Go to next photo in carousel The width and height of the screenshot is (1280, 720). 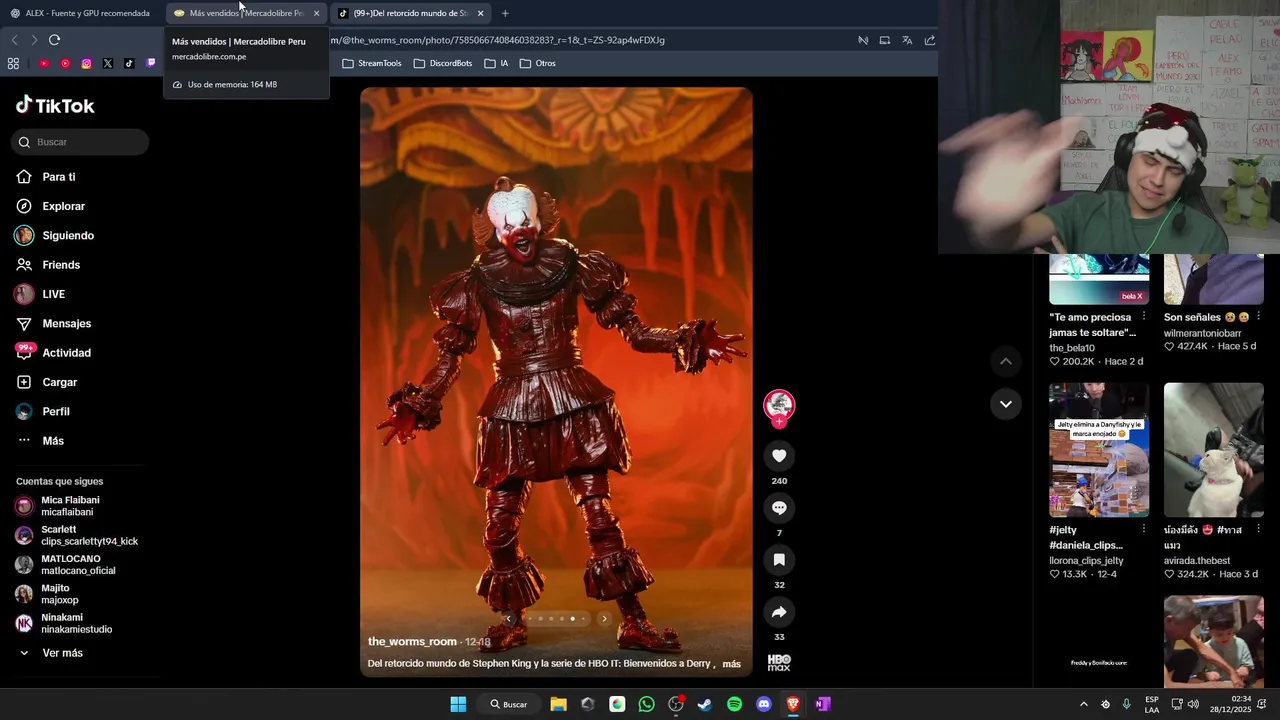tap(604, 619)
